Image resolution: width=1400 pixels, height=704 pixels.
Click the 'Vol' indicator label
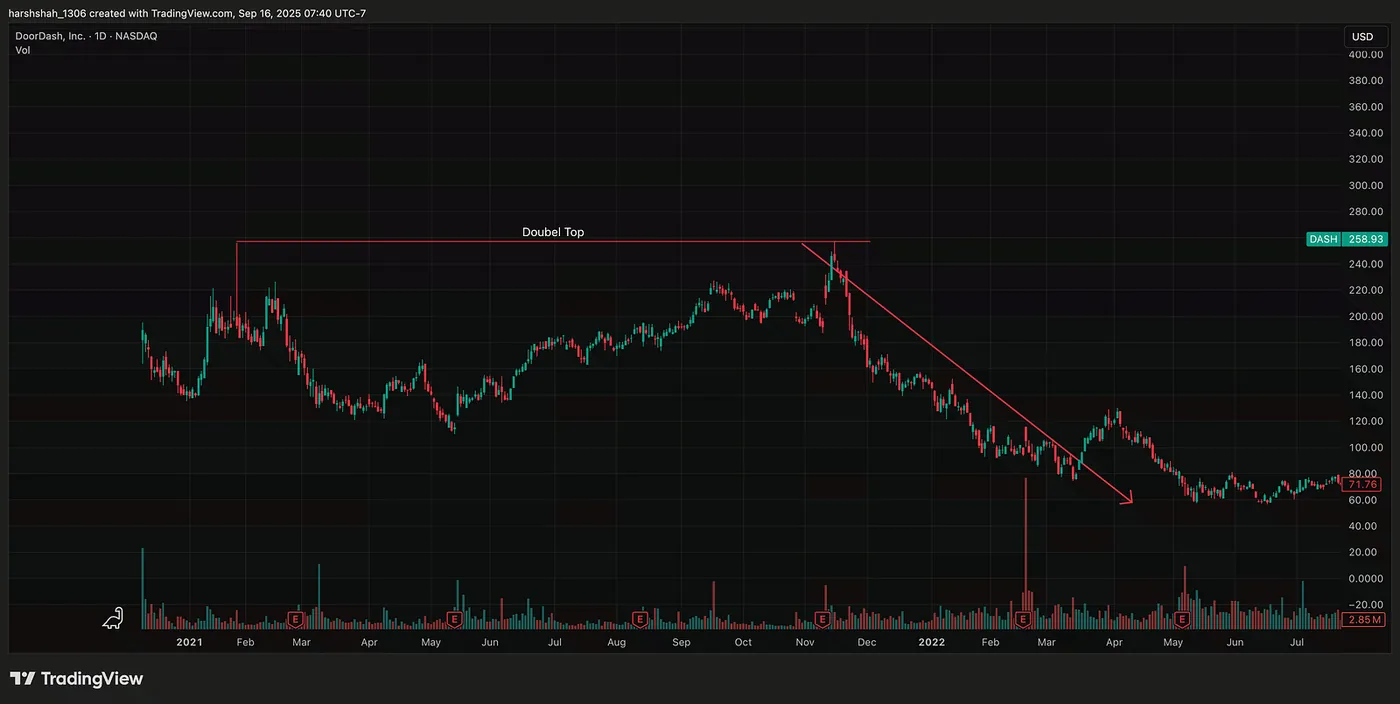pos(22,50)
